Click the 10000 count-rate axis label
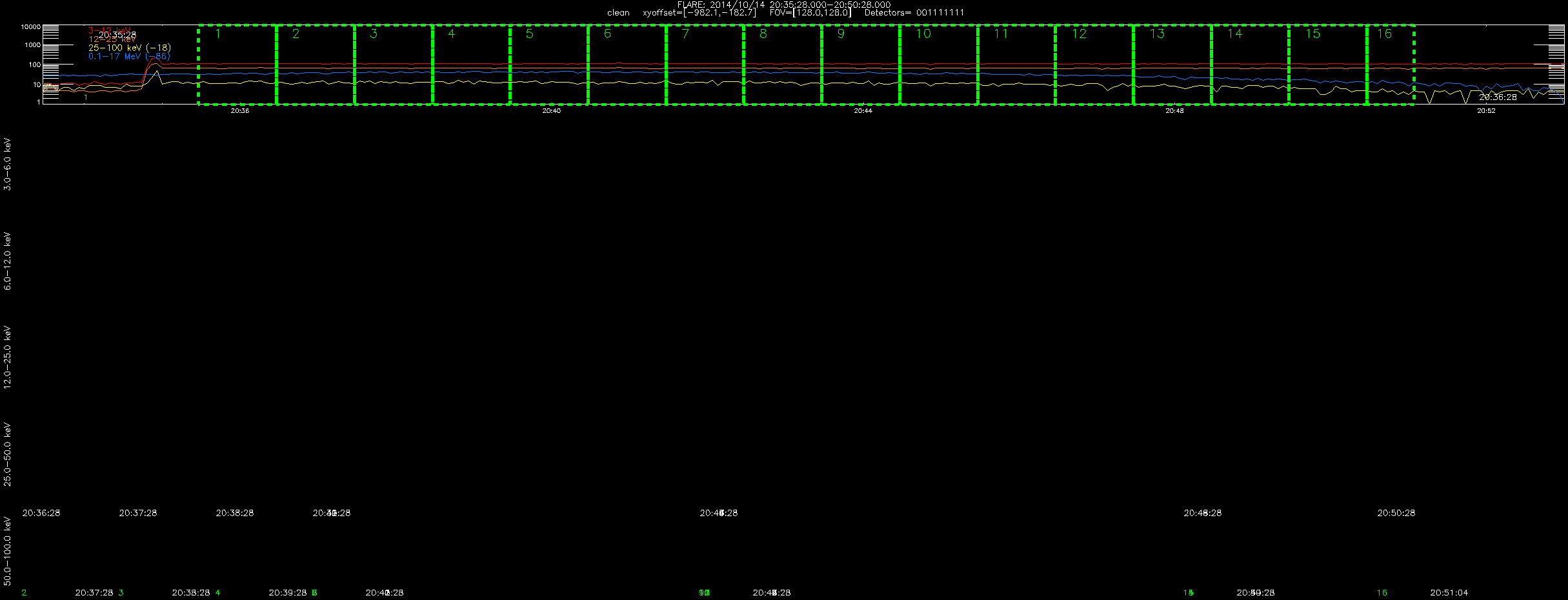Viewport: 1568px width, 600px height. pos(31,27)
